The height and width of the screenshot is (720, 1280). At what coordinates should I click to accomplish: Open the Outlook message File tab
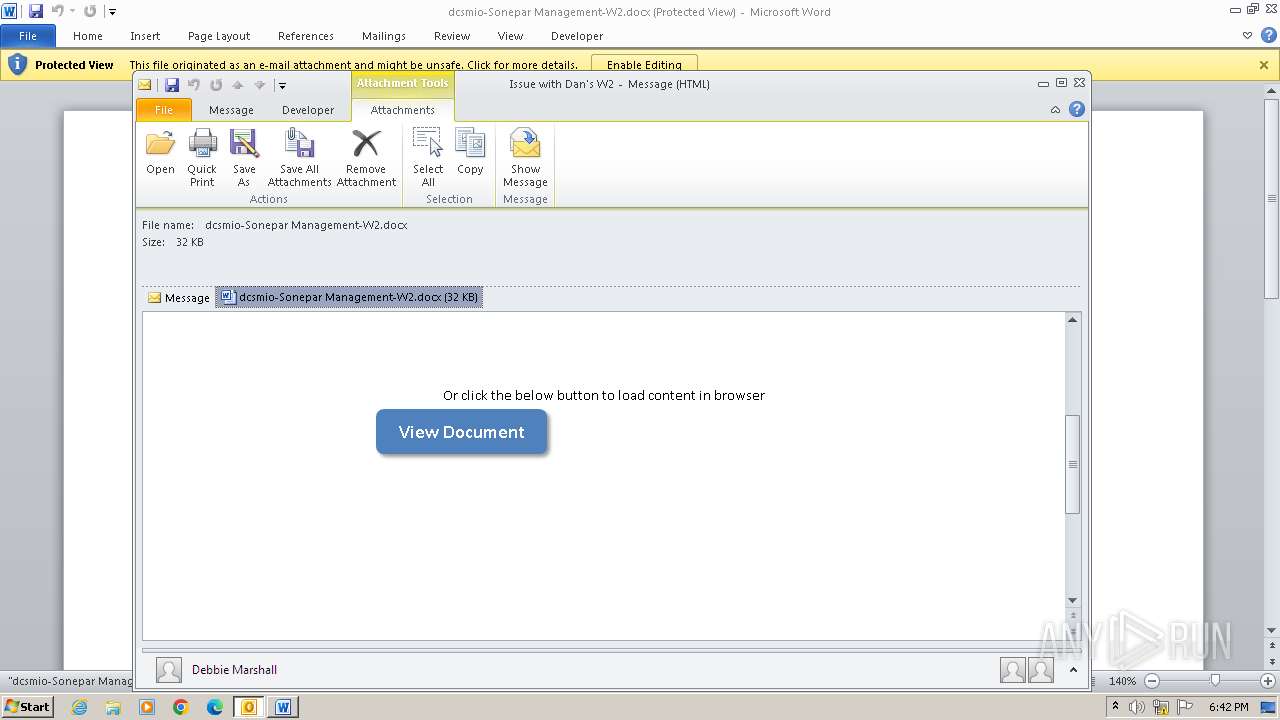163,110
